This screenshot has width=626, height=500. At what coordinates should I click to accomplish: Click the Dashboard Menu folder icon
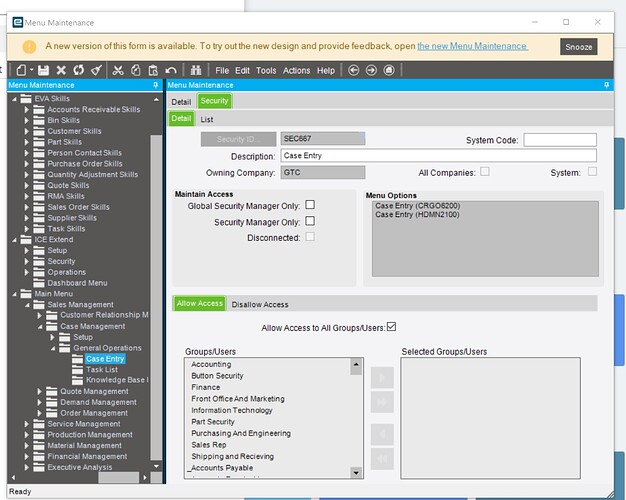(x=39, y=283)
